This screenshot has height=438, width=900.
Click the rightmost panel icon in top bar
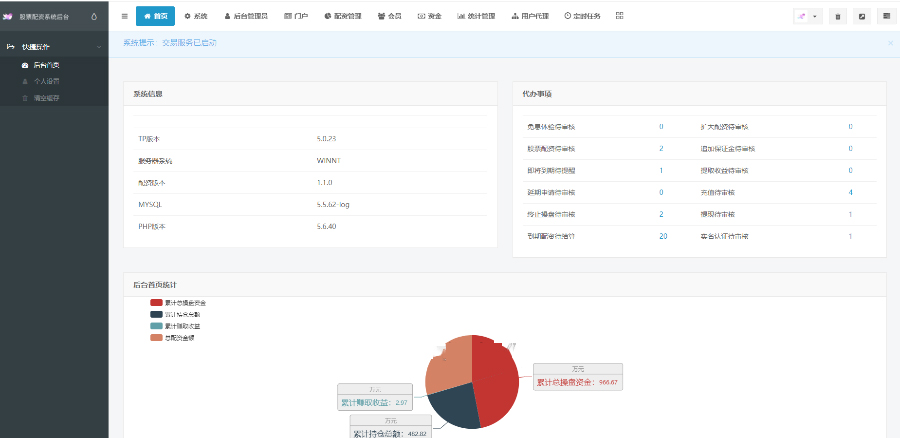[x=886, y=16]
